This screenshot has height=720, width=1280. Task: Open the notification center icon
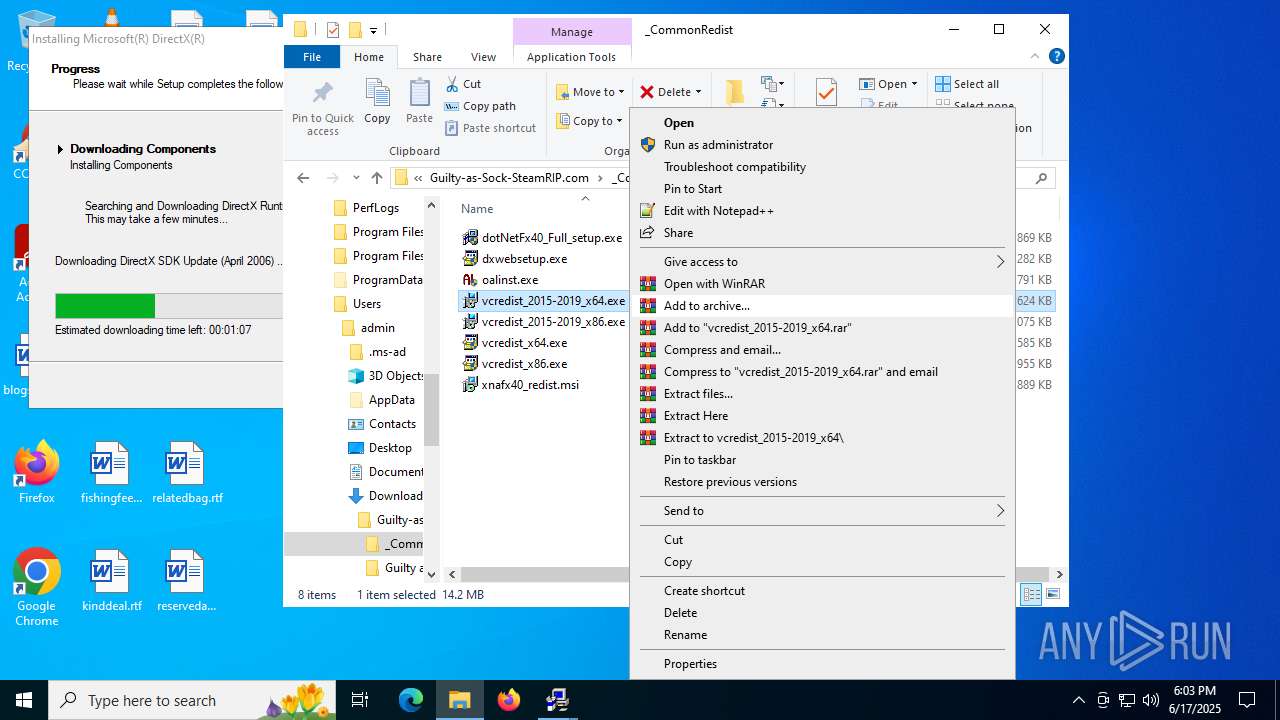pyautogui.click(x=1247, y=700)
